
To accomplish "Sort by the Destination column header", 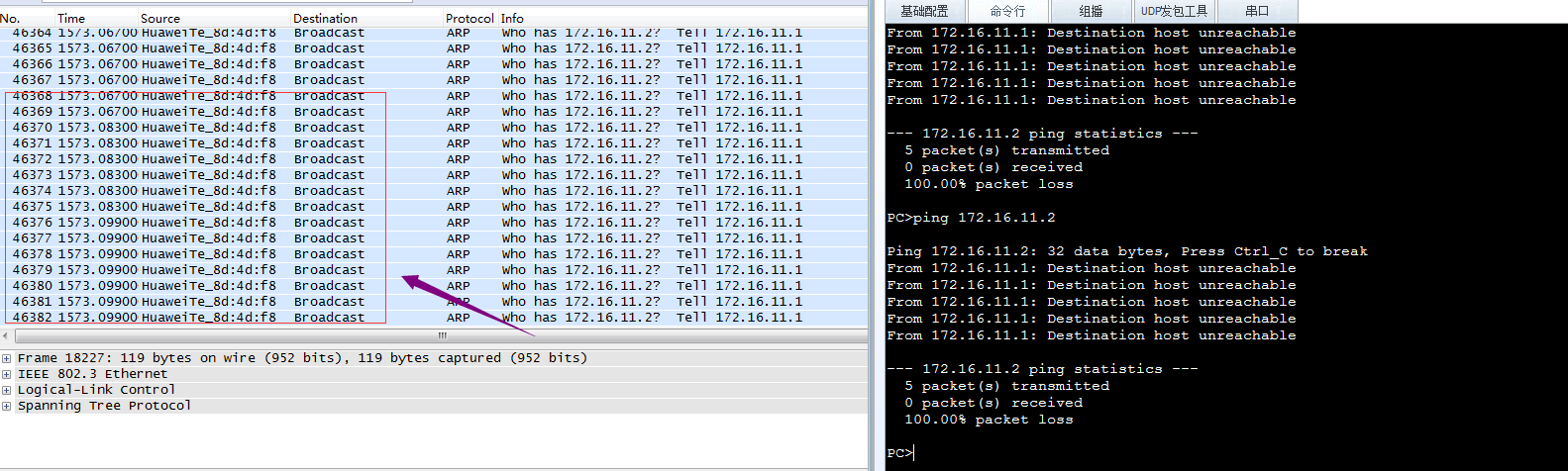I will [366, 18].
